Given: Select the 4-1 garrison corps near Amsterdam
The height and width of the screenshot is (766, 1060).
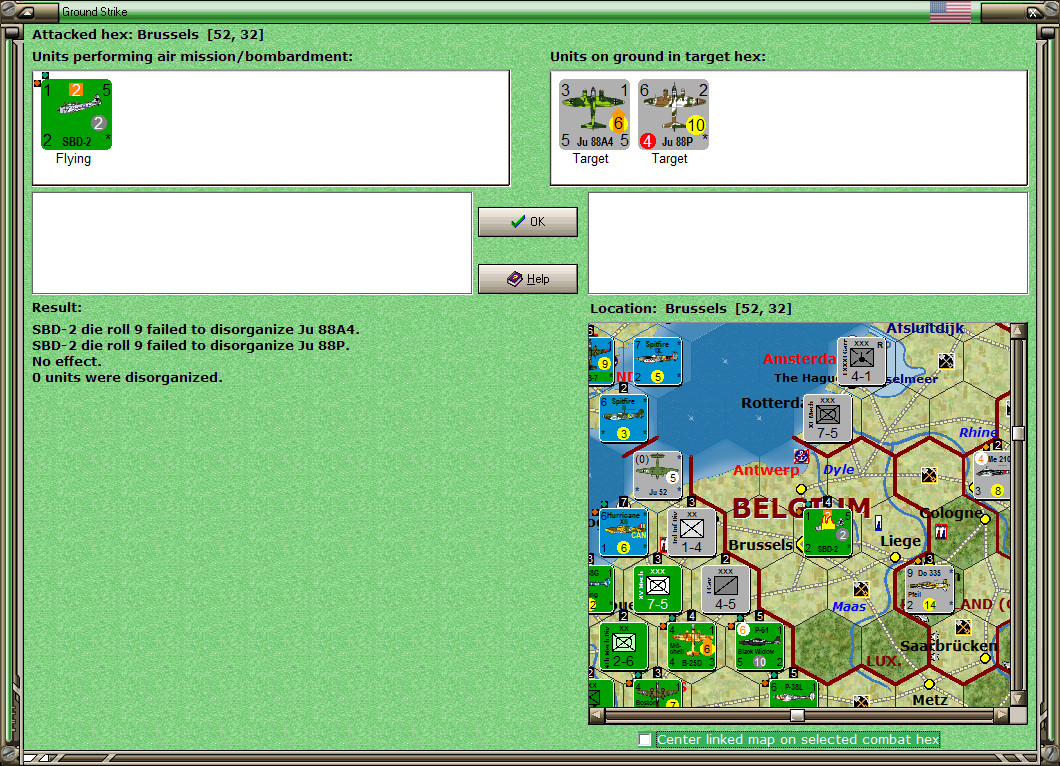Looking at the screenshot, I should [x=861, y=361].
